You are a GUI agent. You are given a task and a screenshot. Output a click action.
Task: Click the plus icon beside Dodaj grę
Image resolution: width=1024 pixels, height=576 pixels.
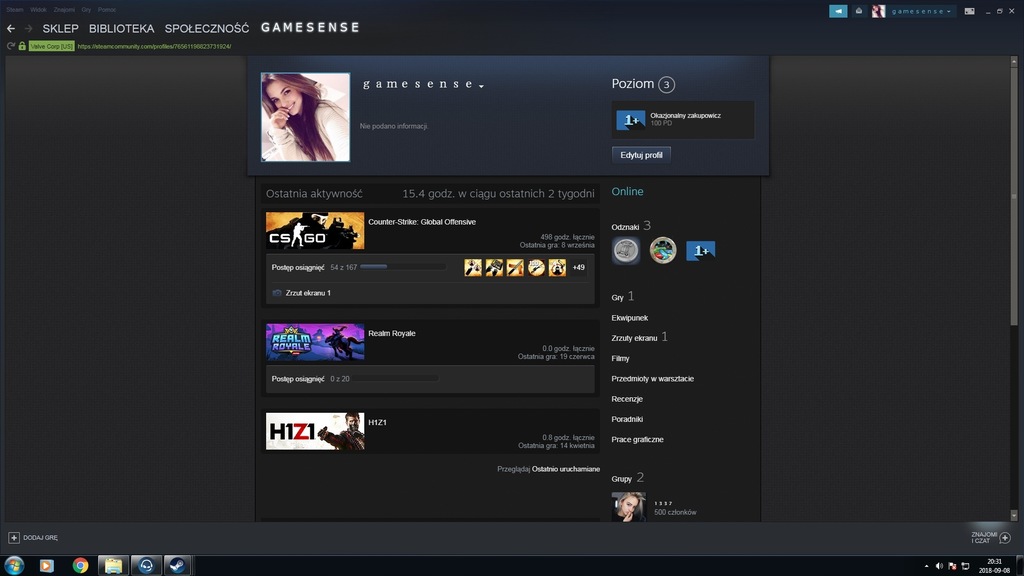click(x=14, y=538)
